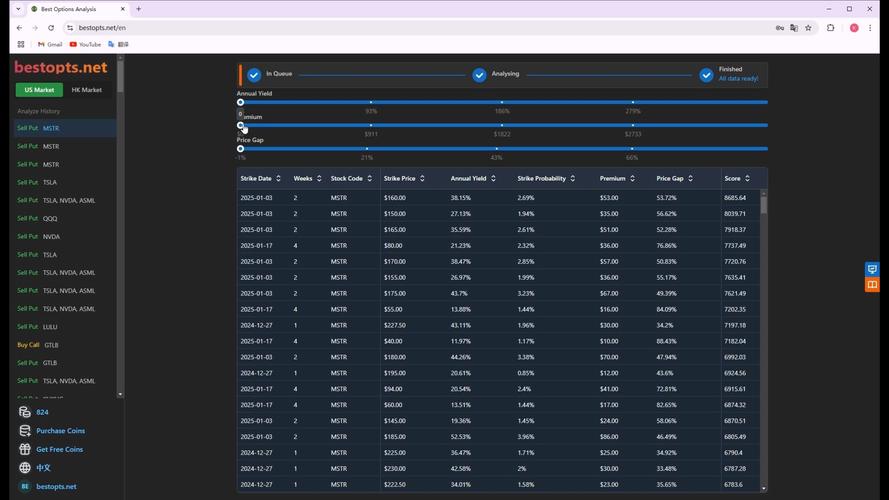Click the bestopts.net account link
This screenshot has width=889, height=500.
coord(56,486)
